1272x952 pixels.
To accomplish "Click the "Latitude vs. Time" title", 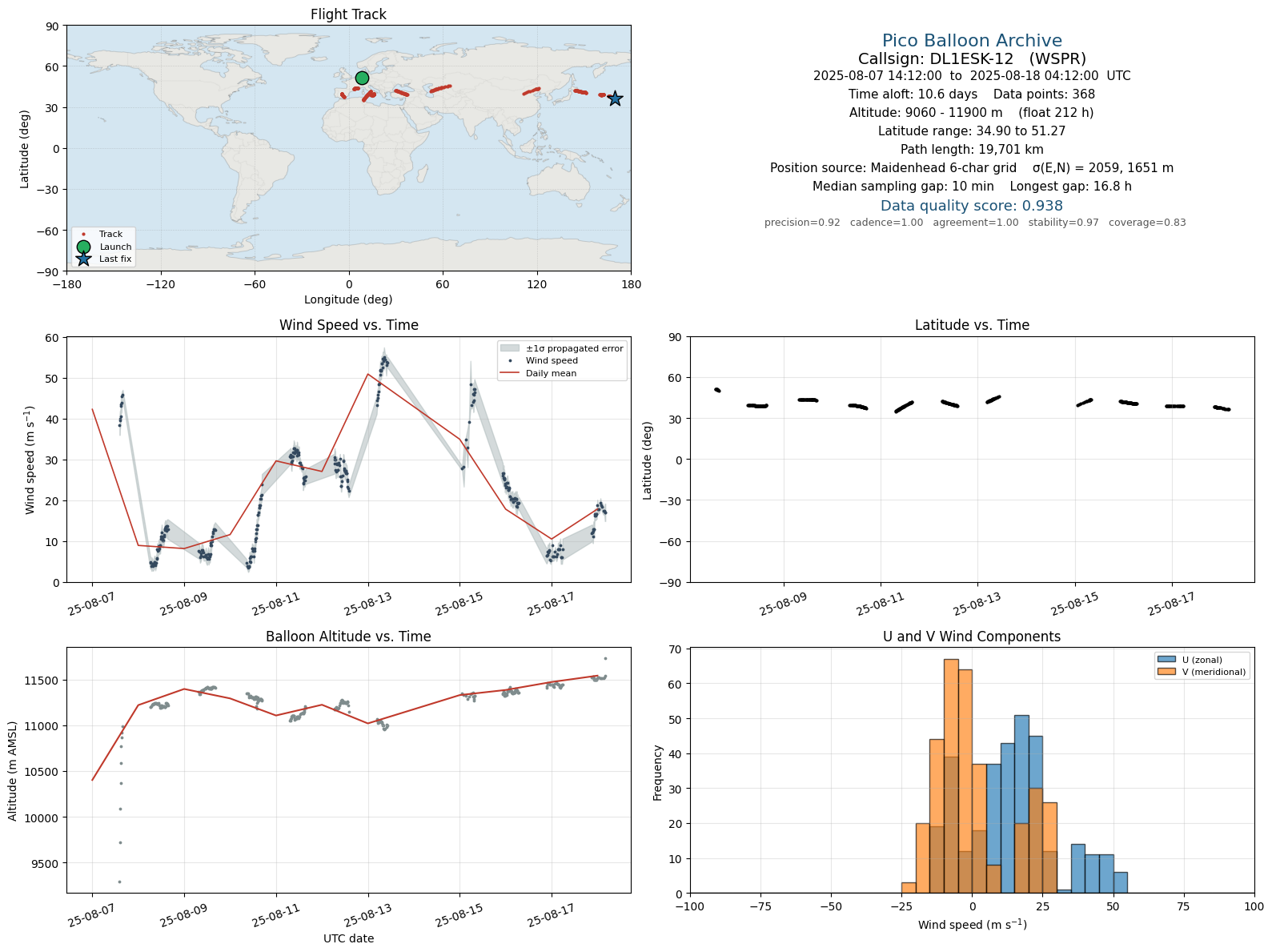I will [972, 325].
